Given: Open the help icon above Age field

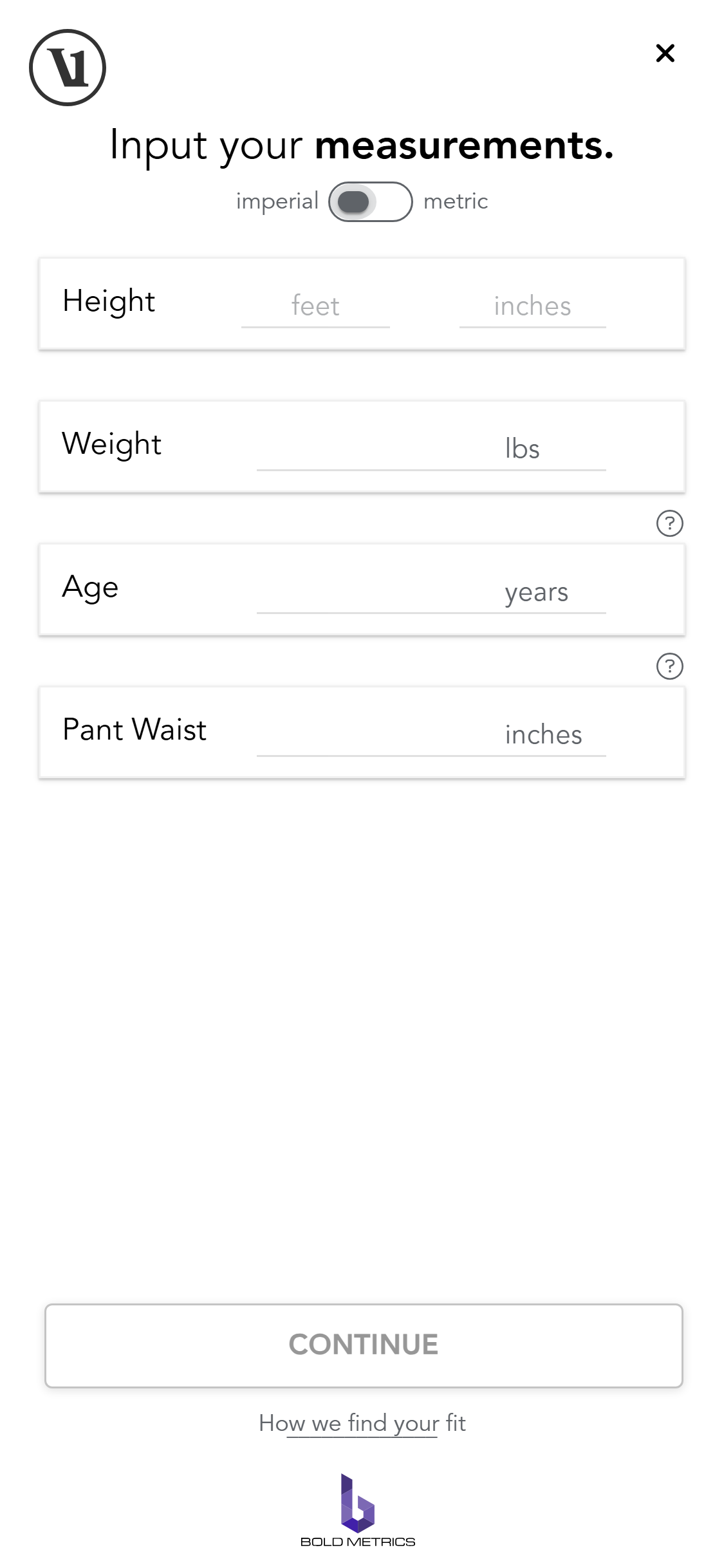Looking at the screenshot, I should pyautogui.click(x=669, y=523).
